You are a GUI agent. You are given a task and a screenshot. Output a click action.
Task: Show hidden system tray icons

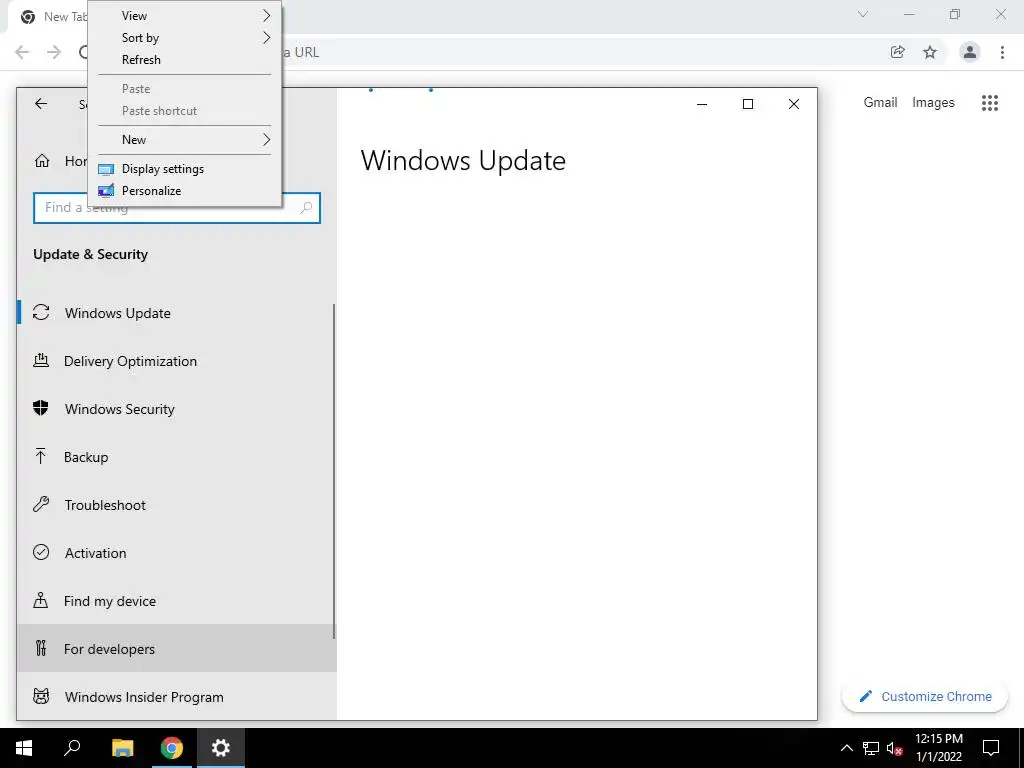click(x=846, y=748)
